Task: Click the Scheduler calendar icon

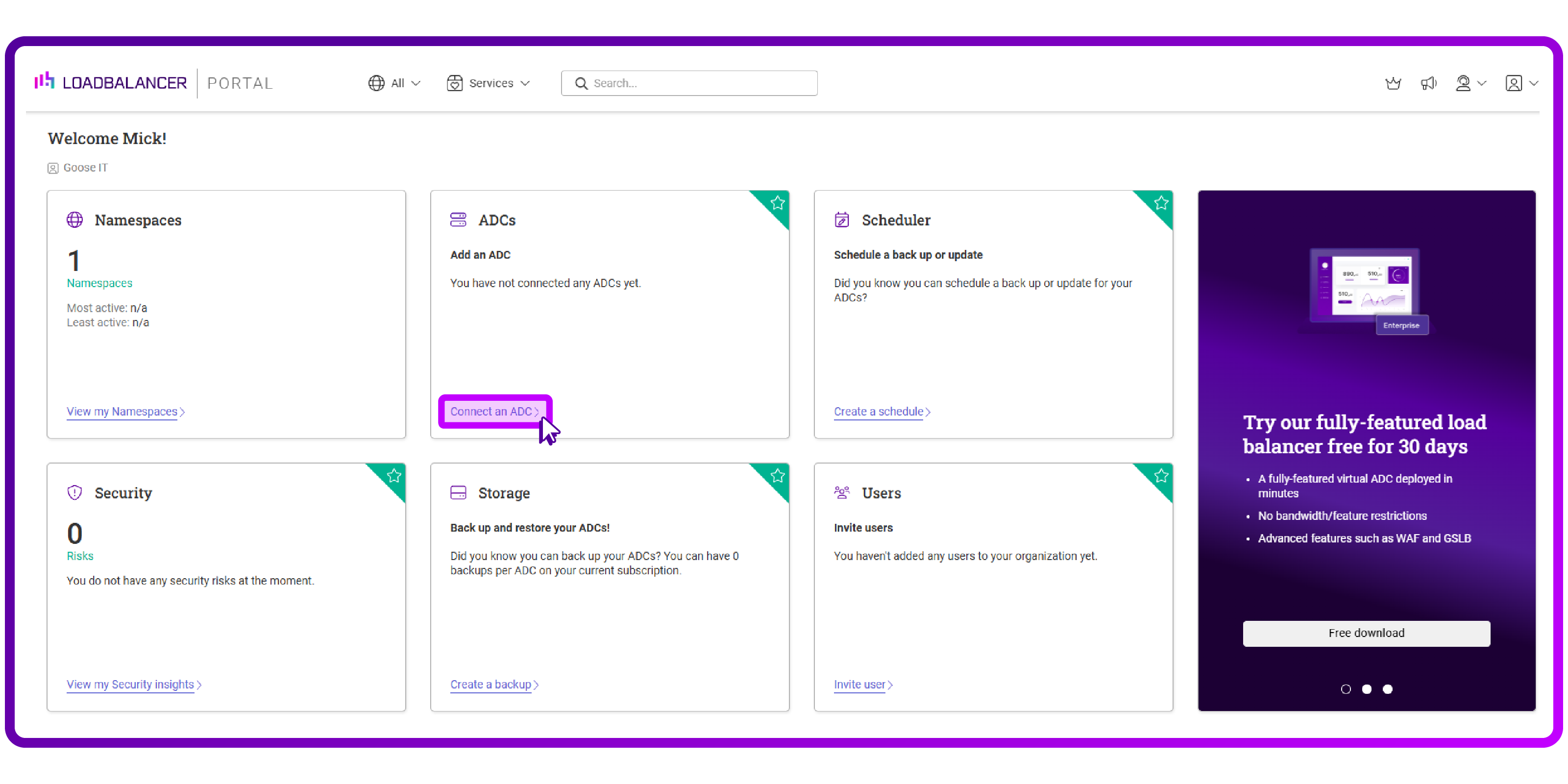Action: [x=842, y=220]
